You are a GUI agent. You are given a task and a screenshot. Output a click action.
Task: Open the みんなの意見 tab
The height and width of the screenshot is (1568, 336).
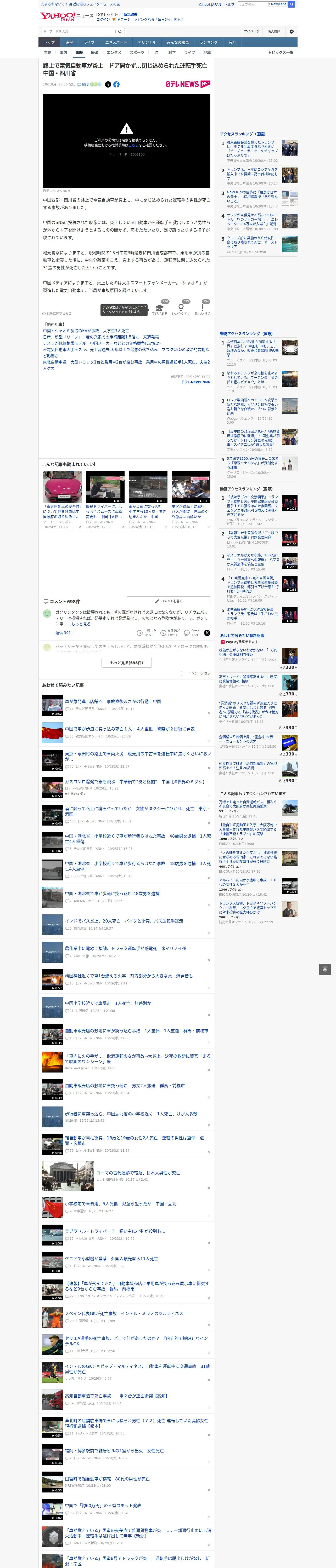[x=177, y=43]
